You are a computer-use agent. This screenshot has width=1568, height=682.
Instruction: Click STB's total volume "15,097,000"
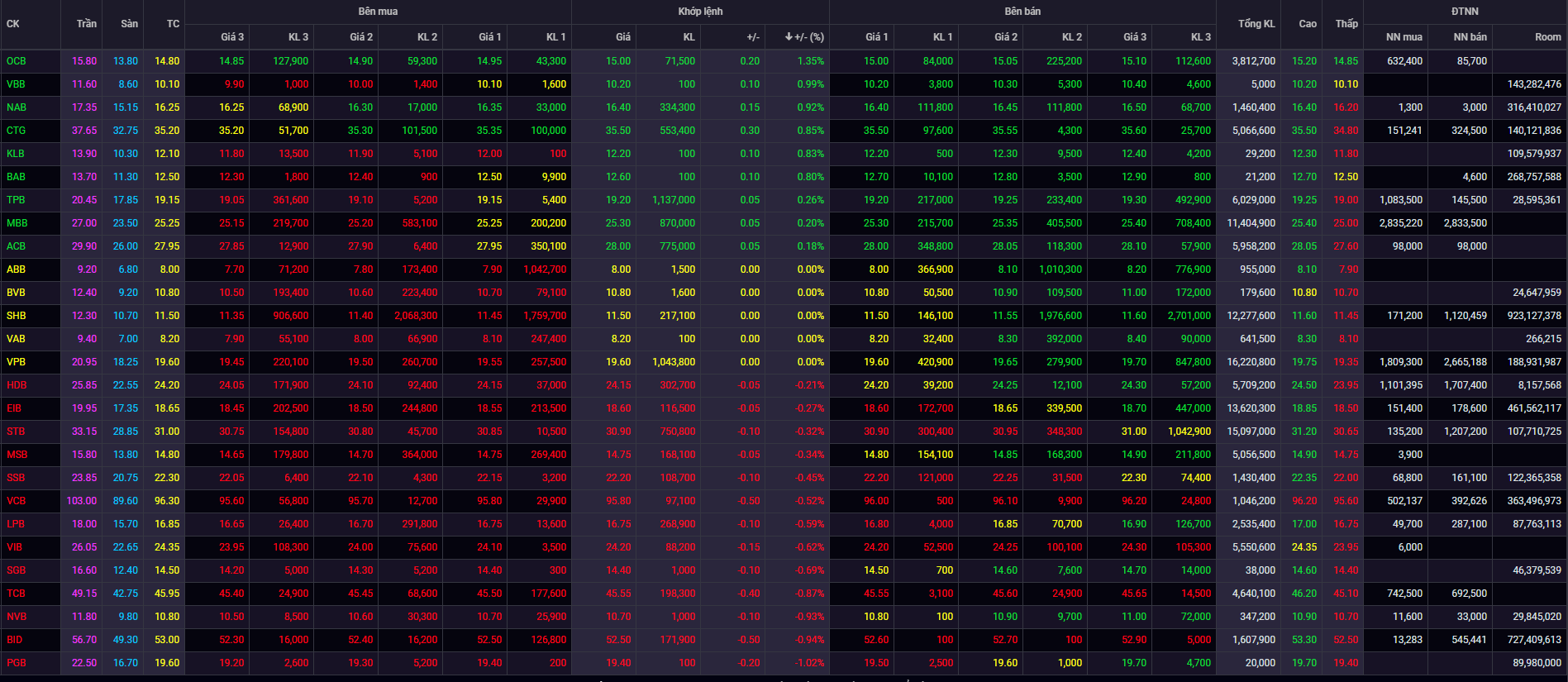1251,432
